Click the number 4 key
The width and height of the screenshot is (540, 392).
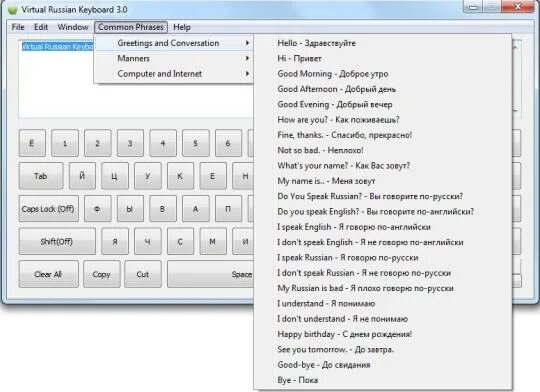pos(163,143)
